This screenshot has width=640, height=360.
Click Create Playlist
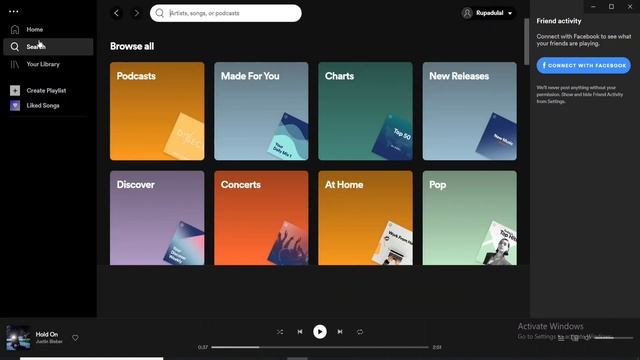tap(46, 91)
